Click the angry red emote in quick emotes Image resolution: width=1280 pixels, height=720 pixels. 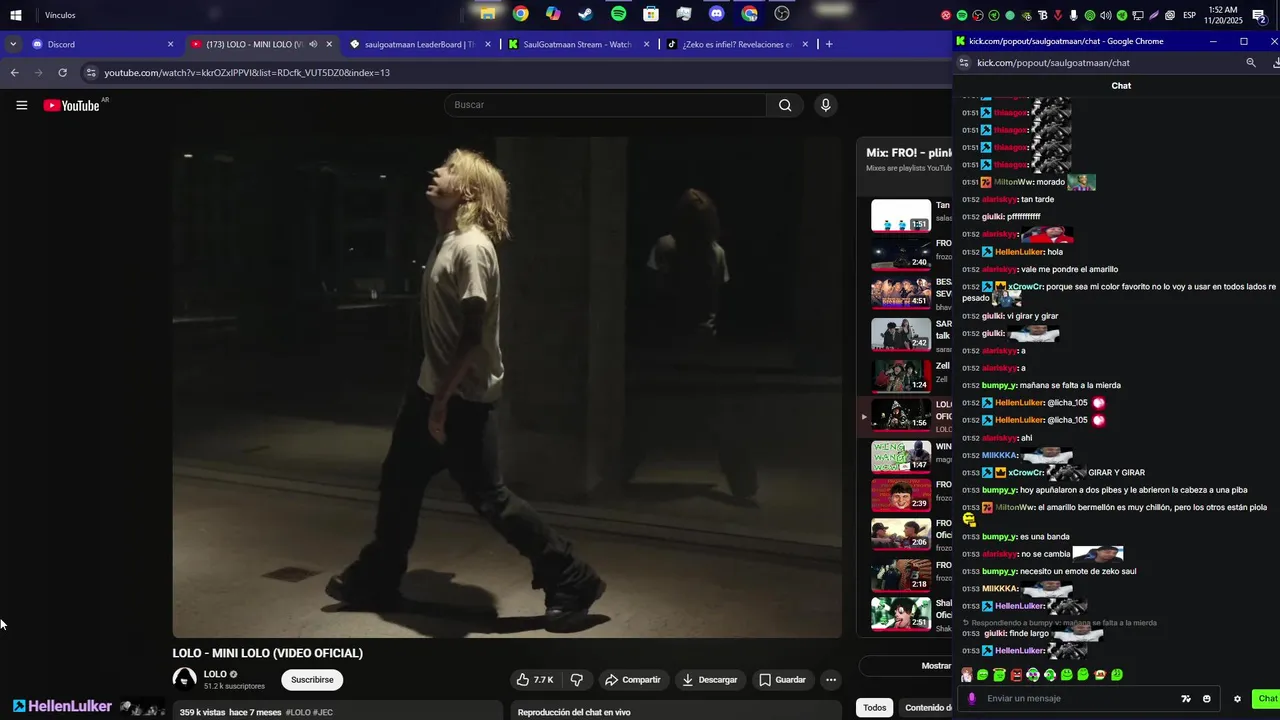coord(1016,675)
